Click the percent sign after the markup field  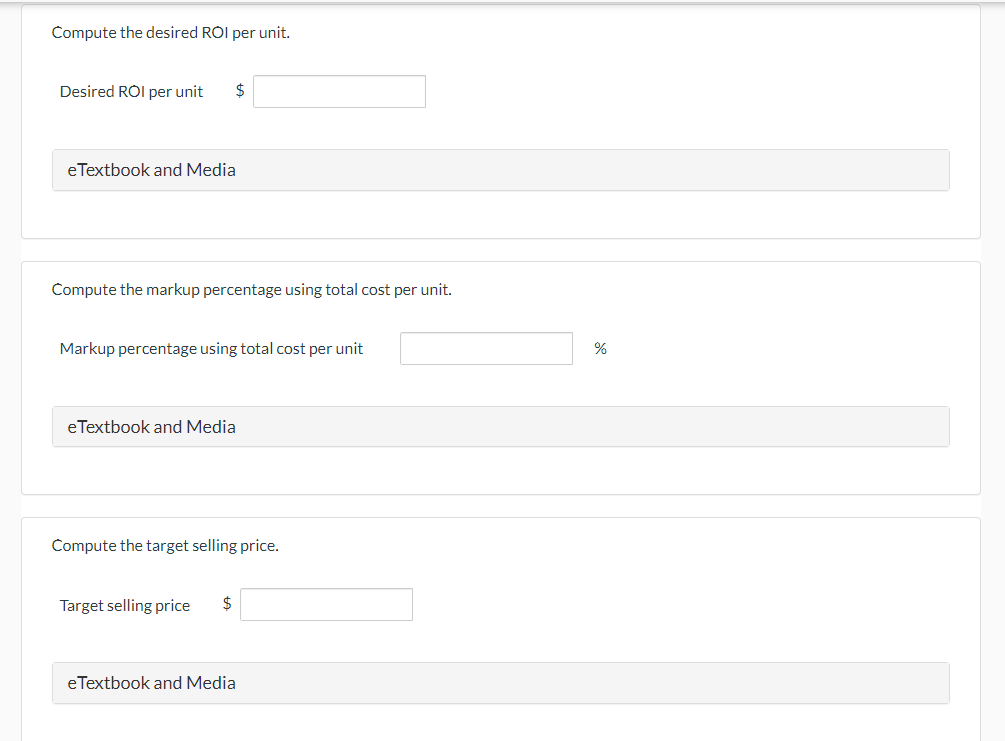pyautogui.click(x=600, y=348)
